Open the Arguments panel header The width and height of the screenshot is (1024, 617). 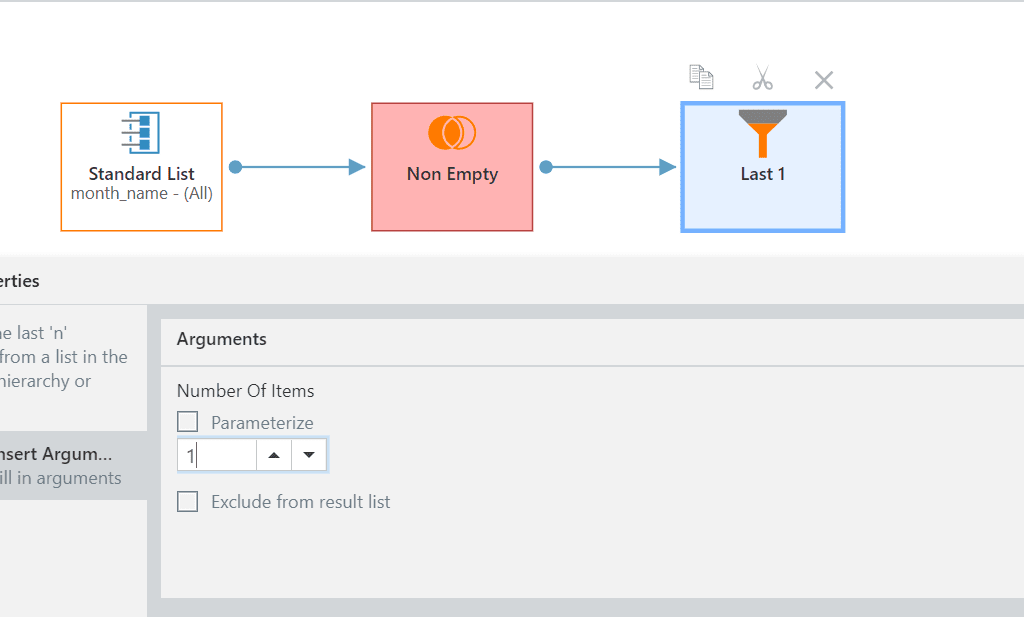click(x=222, y=339)
